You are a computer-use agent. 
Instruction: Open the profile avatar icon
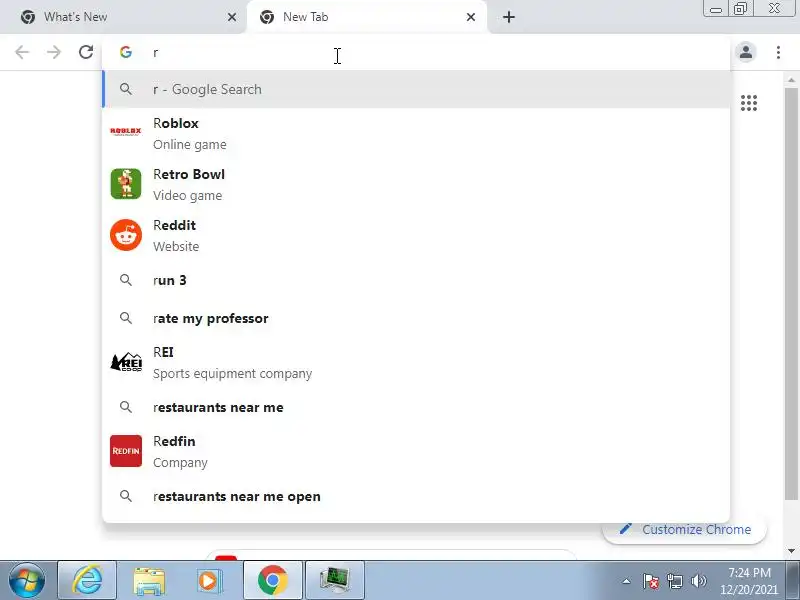click(x=745, y=52)
